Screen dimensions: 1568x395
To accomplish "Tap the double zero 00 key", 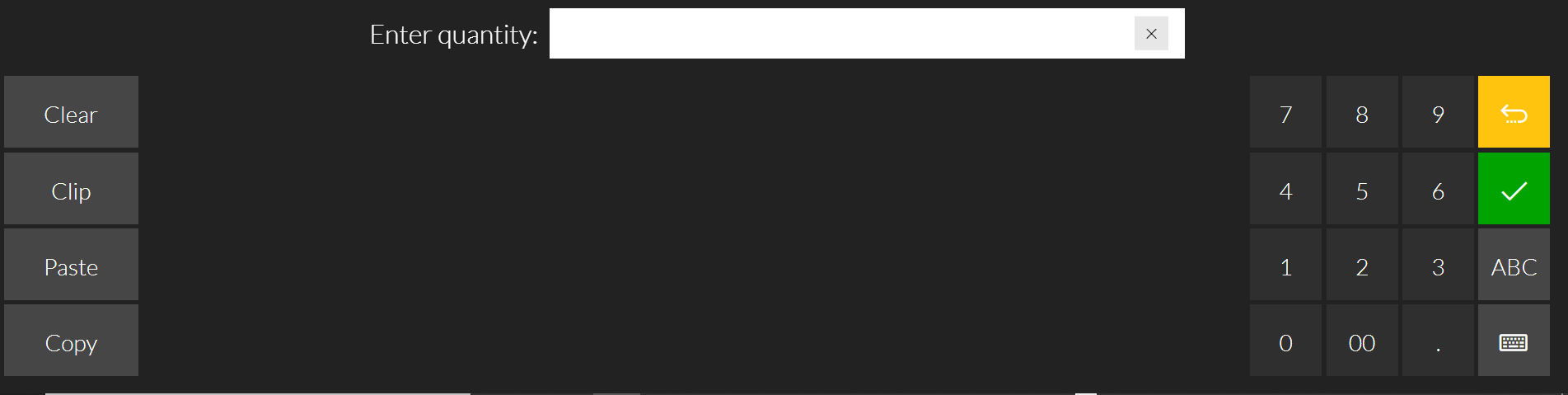I will [1362, 341].
